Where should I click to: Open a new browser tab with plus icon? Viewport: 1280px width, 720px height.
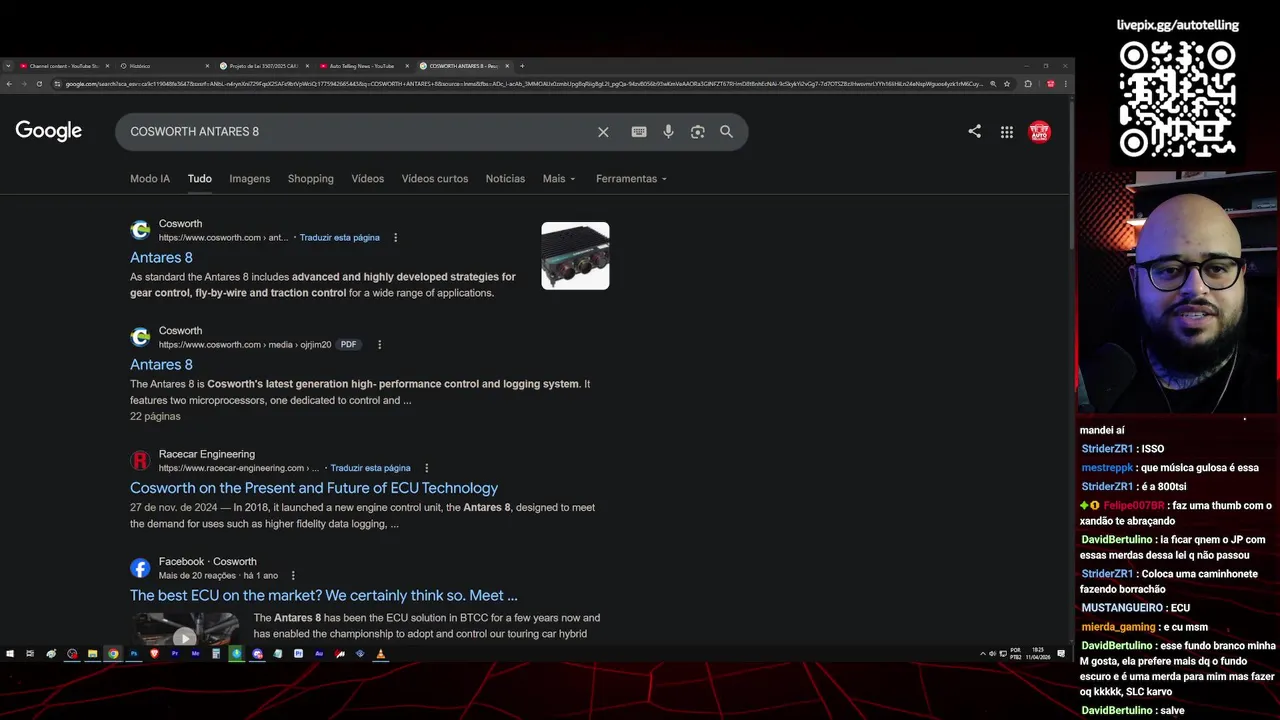pos(522,66)
